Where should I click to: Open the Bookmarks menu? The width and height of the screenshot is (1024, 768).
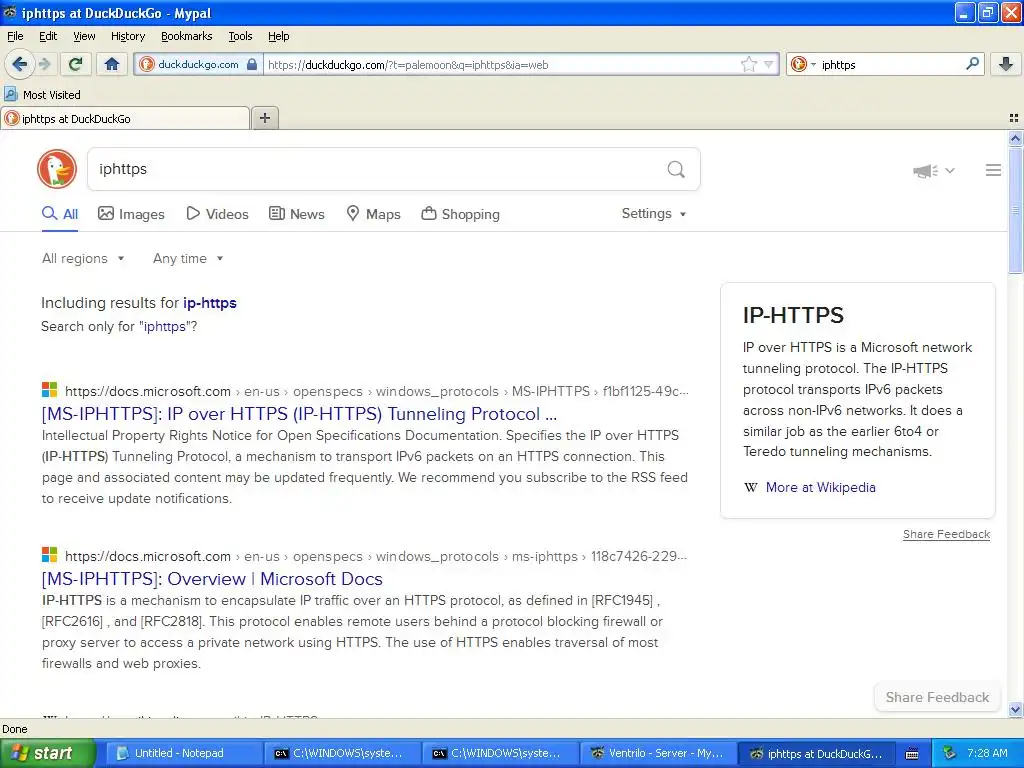click(187, 36)
